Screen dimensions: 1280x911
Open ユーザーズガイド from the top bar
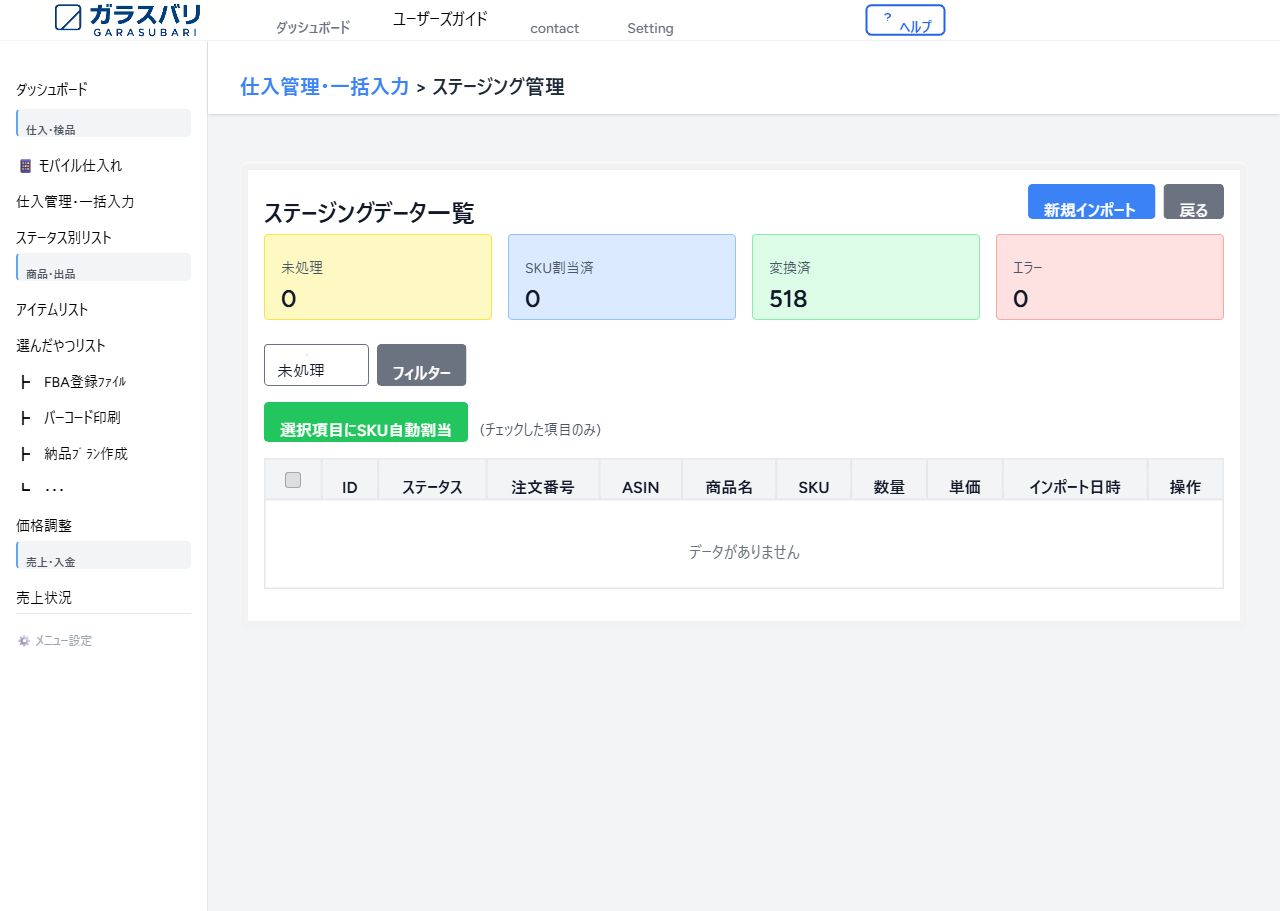coord(440,18)
